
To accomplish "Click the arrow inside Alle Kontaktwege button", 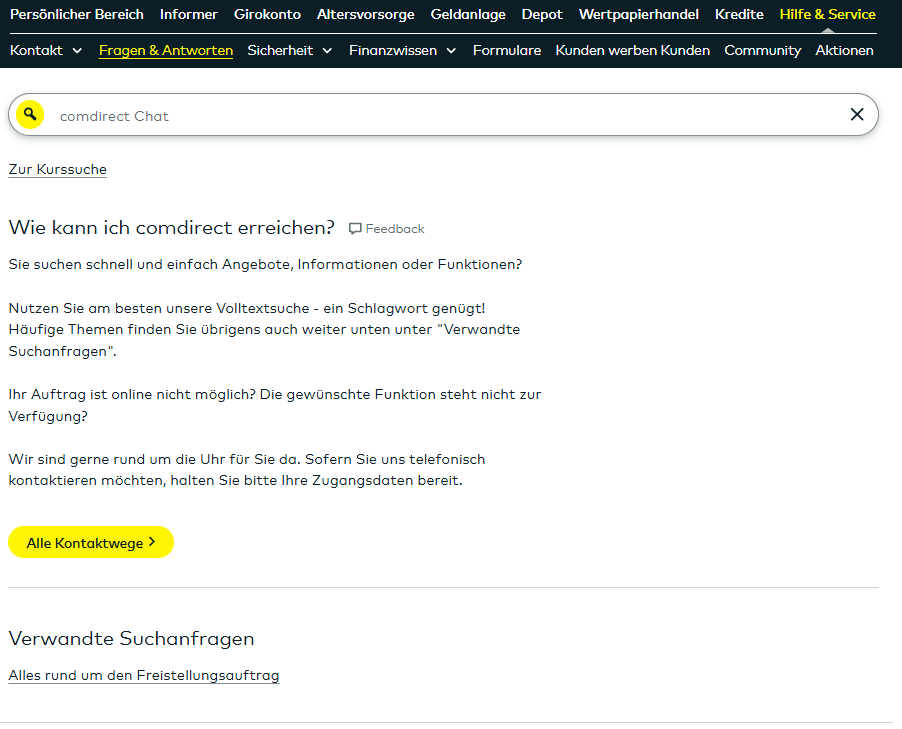I will tap(152, 542).
